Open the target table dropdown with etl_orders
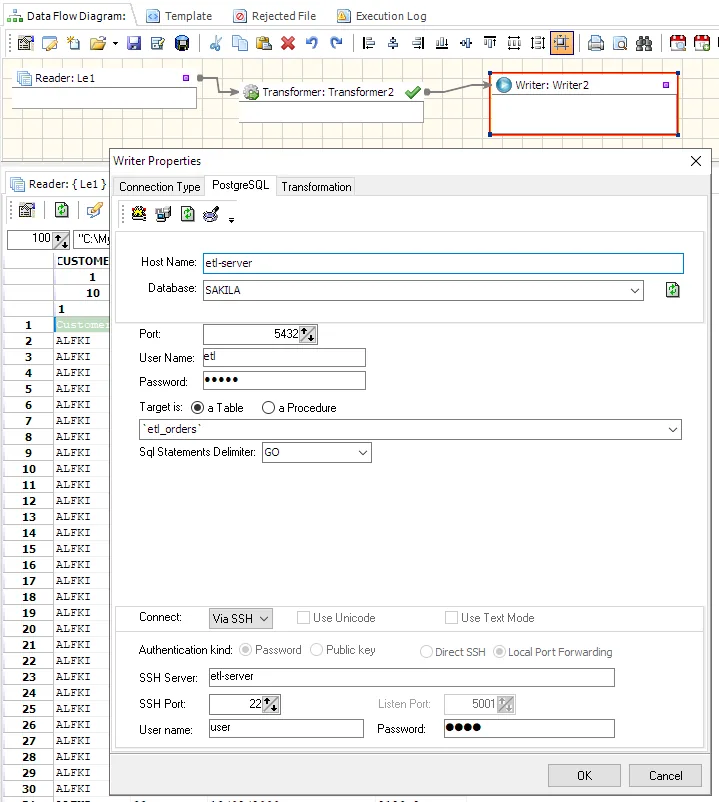 673,430
